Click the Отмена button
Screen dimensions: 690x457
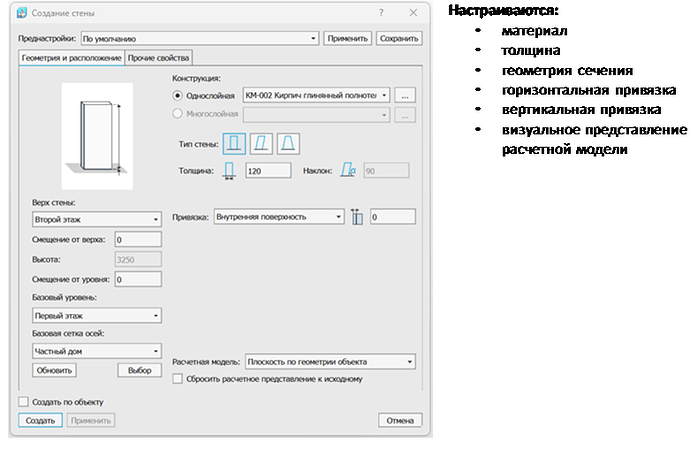(400, 420)
